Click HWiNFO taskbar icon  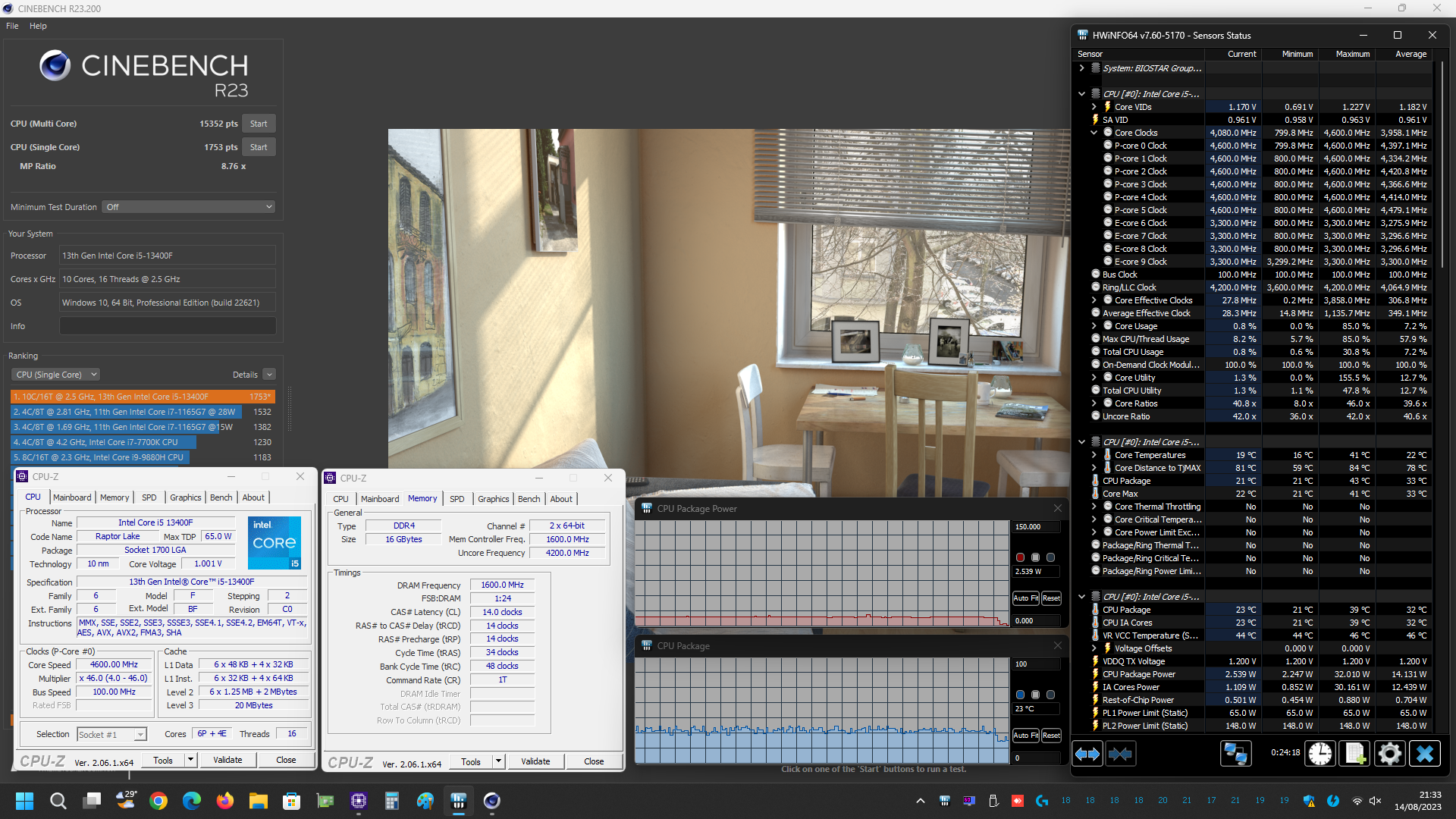pos(458,801)
